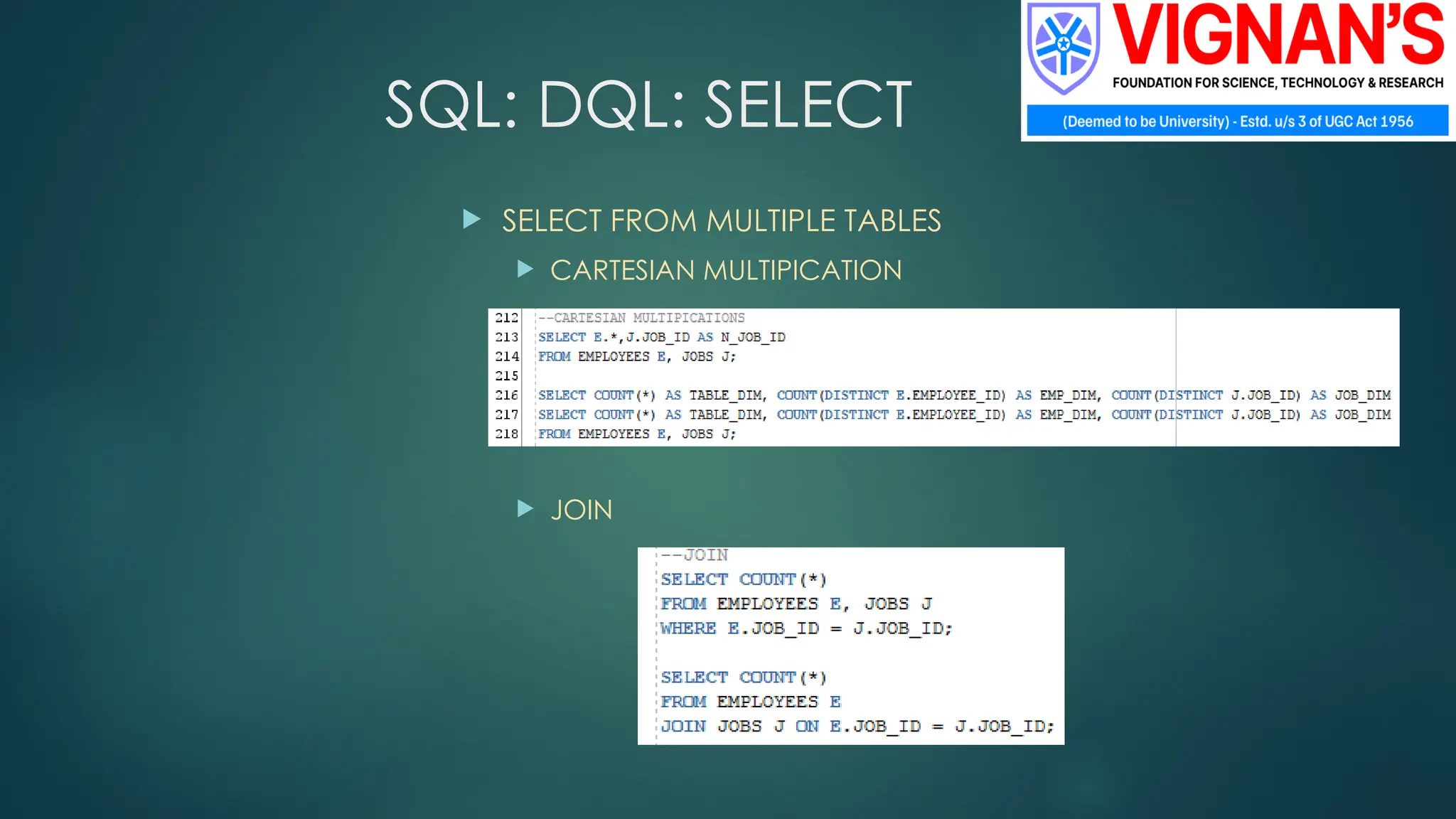Click first 'SELECT COUNT(*)' in JOIN code
Image resolution: width=1456 pixels, height=819 pixels.
tap(744, 579)
